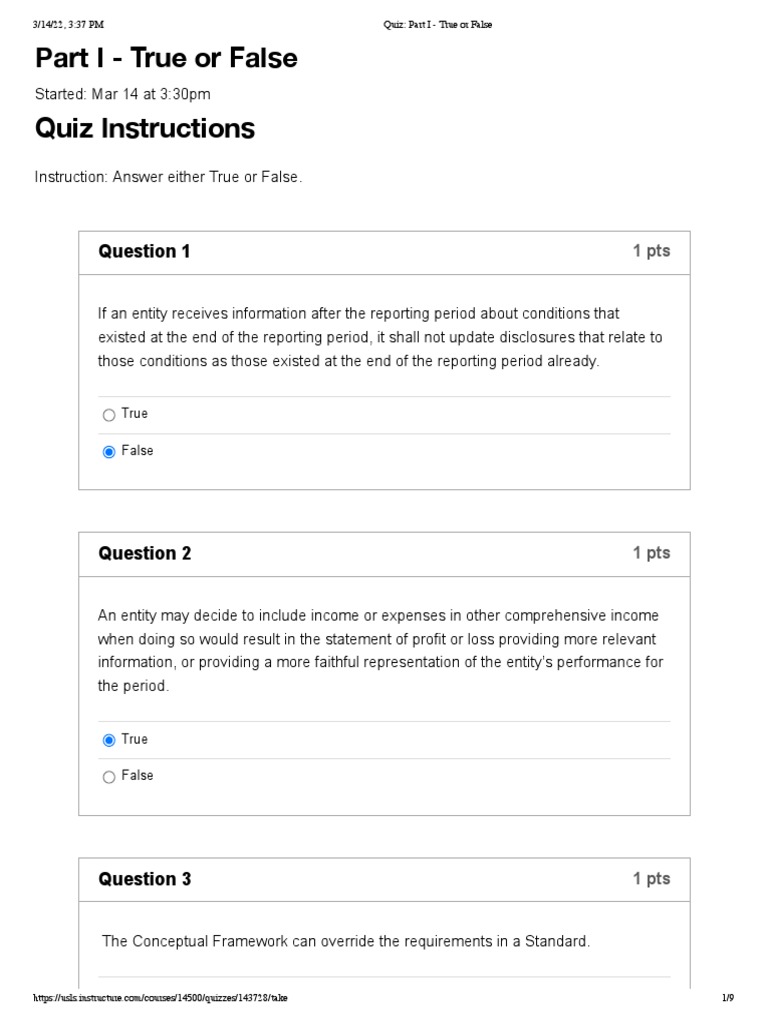This screenshot has width=768, height=1024.
Task: Click the 'Quiz Instructions' heading
Action: (144, 129)
